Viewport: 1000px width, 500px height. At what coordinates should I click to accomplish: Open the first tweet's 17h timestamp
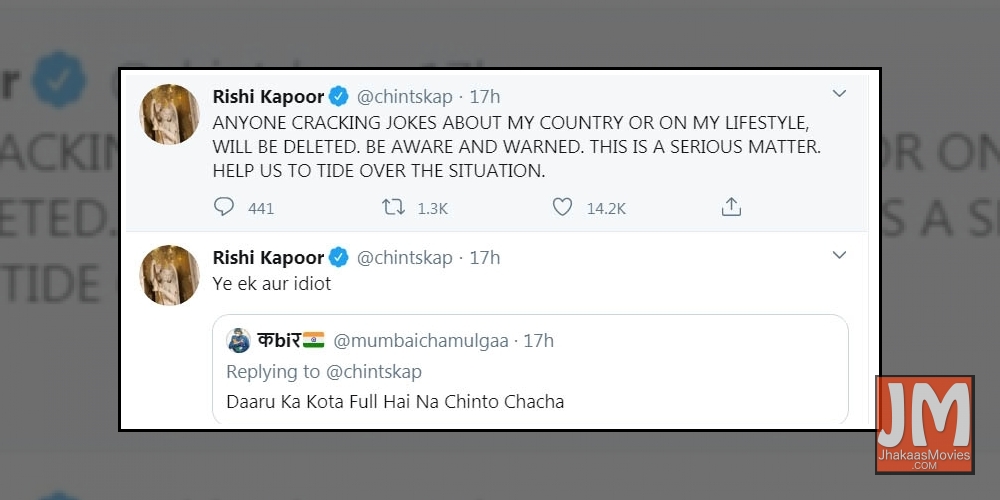(484, 97)
